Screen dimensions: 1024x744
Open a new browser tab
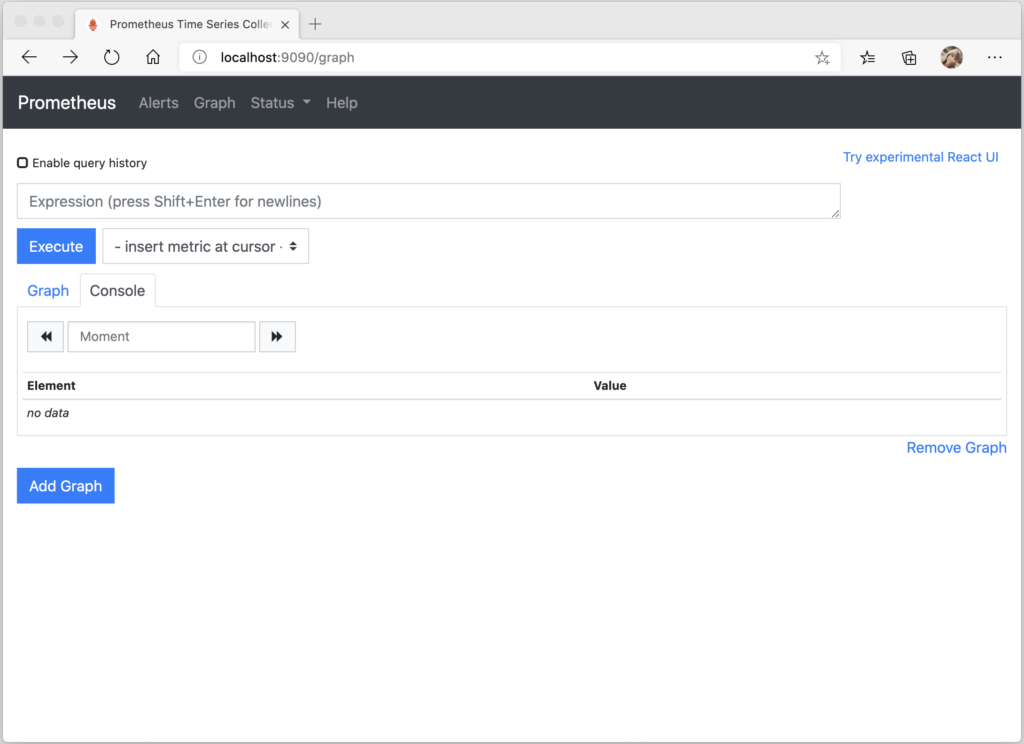click(x=315, y=24)
